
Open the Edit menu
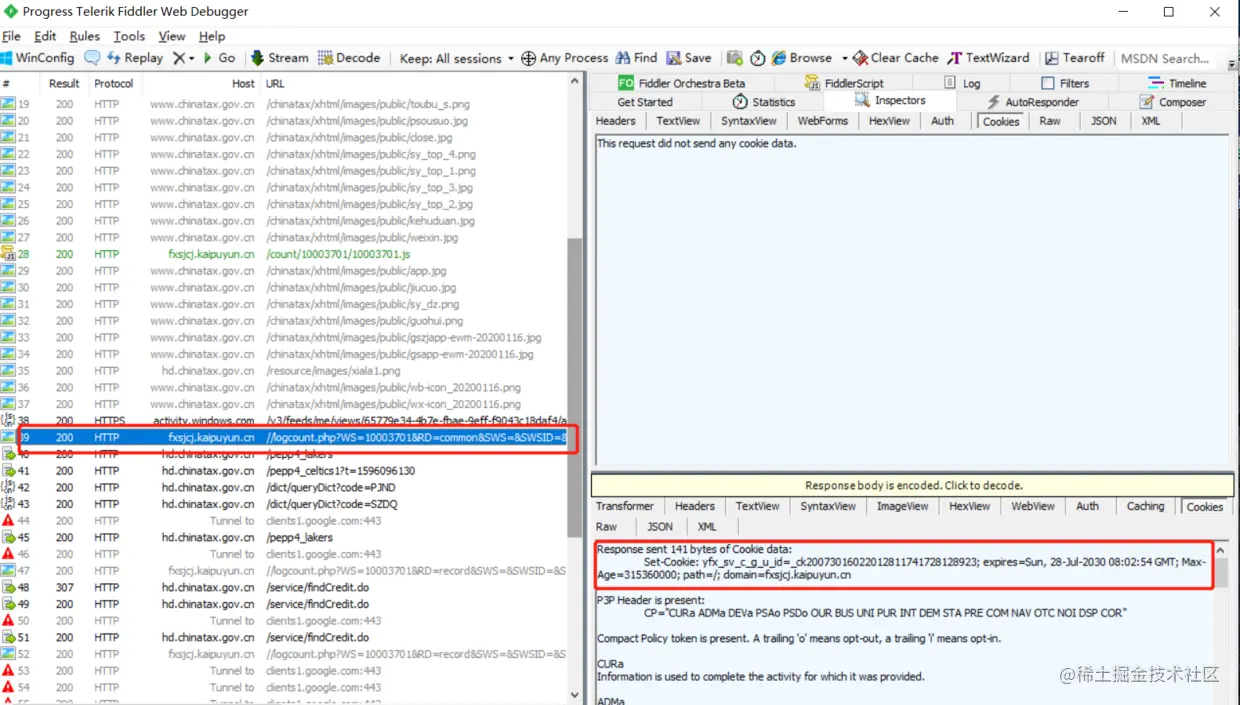click(x=45, y=36)
